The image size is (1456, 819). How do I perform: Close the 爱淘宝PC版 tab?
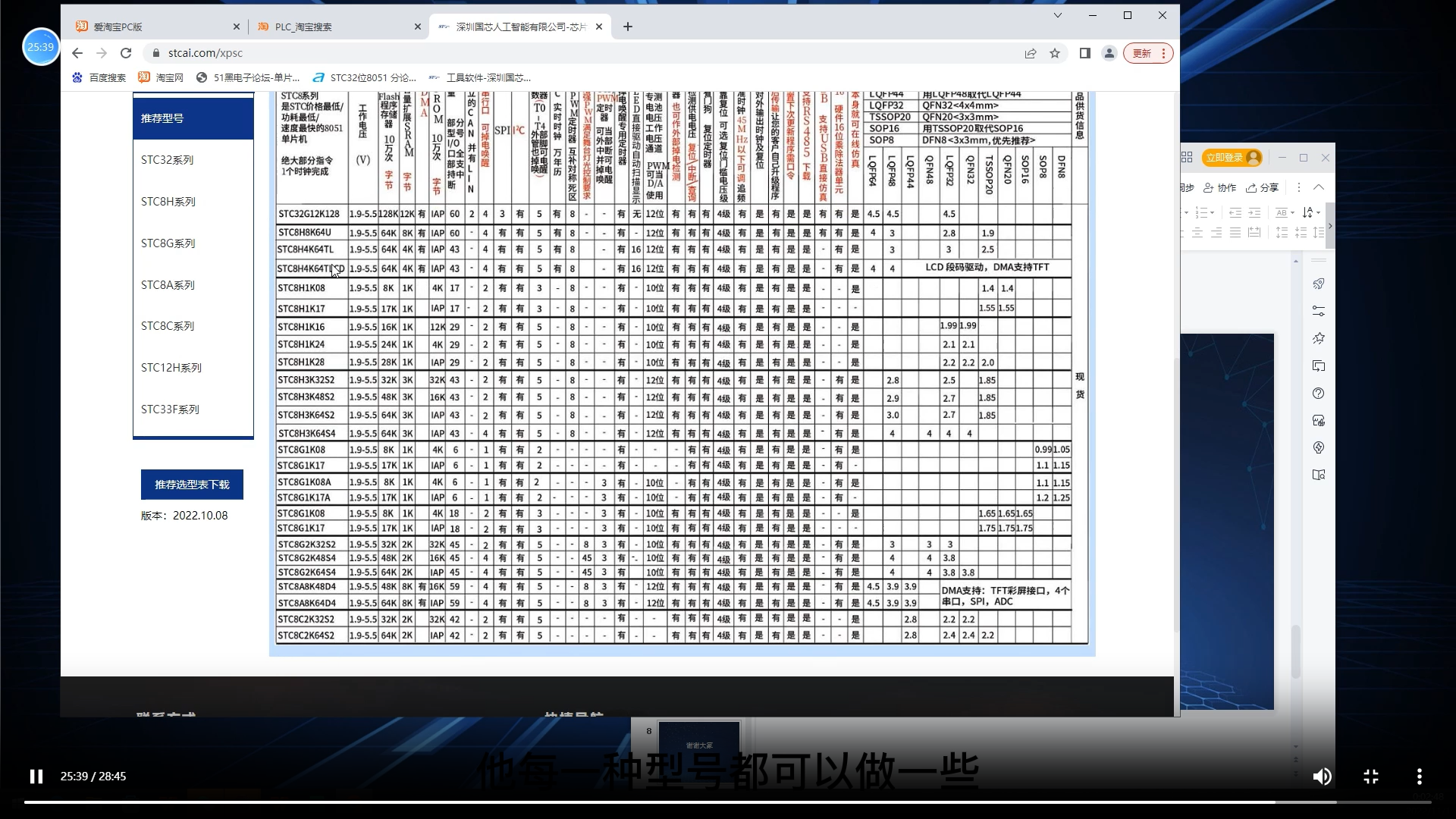pyautogui.click(x=236, y=27)
